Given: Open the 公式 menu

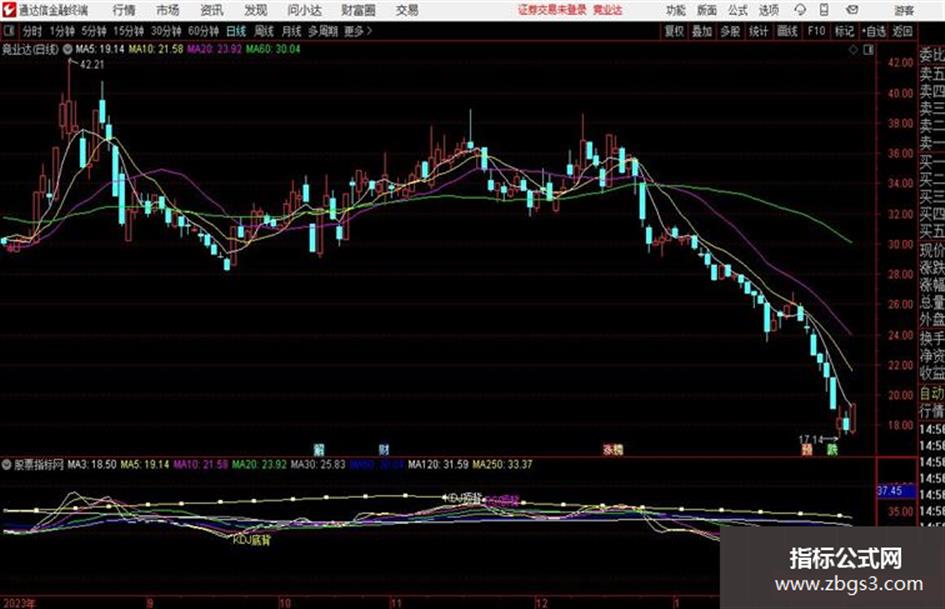Looking at the screenshot, I should pos(738,10).
